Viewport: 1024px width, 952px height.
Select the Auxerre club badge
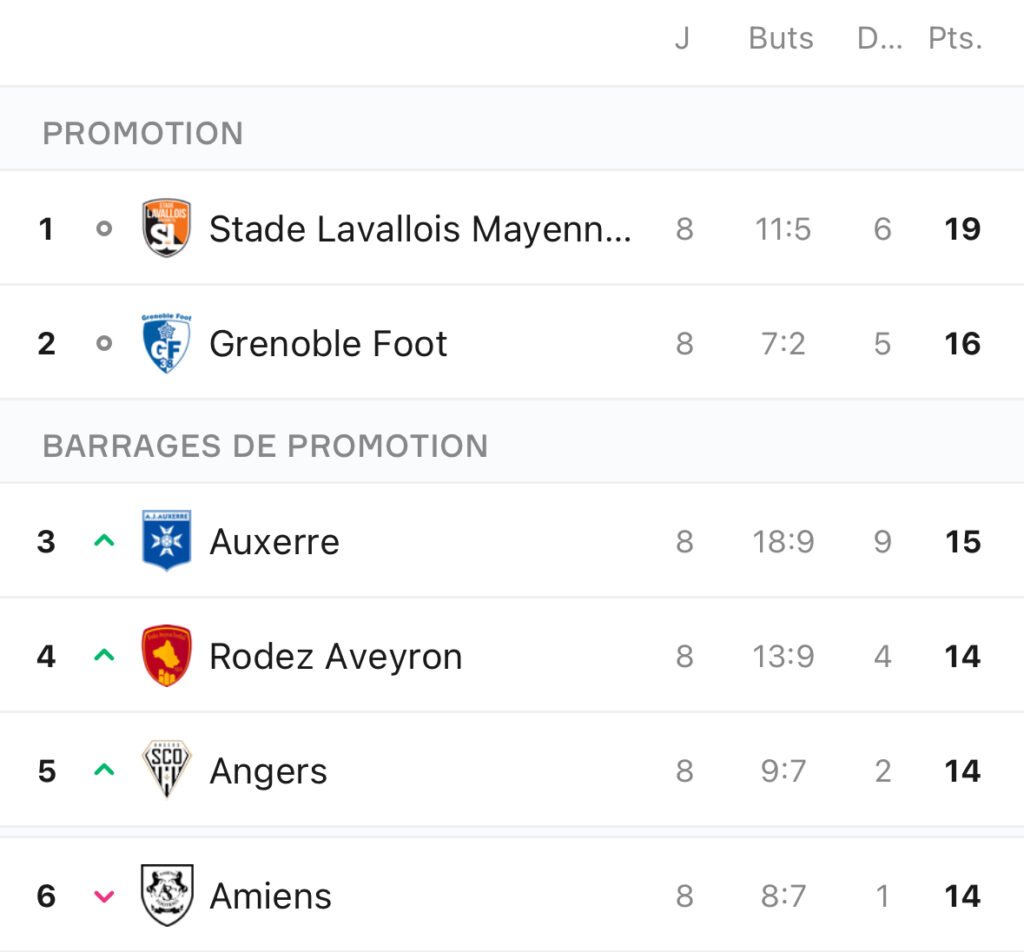(167, 541)
